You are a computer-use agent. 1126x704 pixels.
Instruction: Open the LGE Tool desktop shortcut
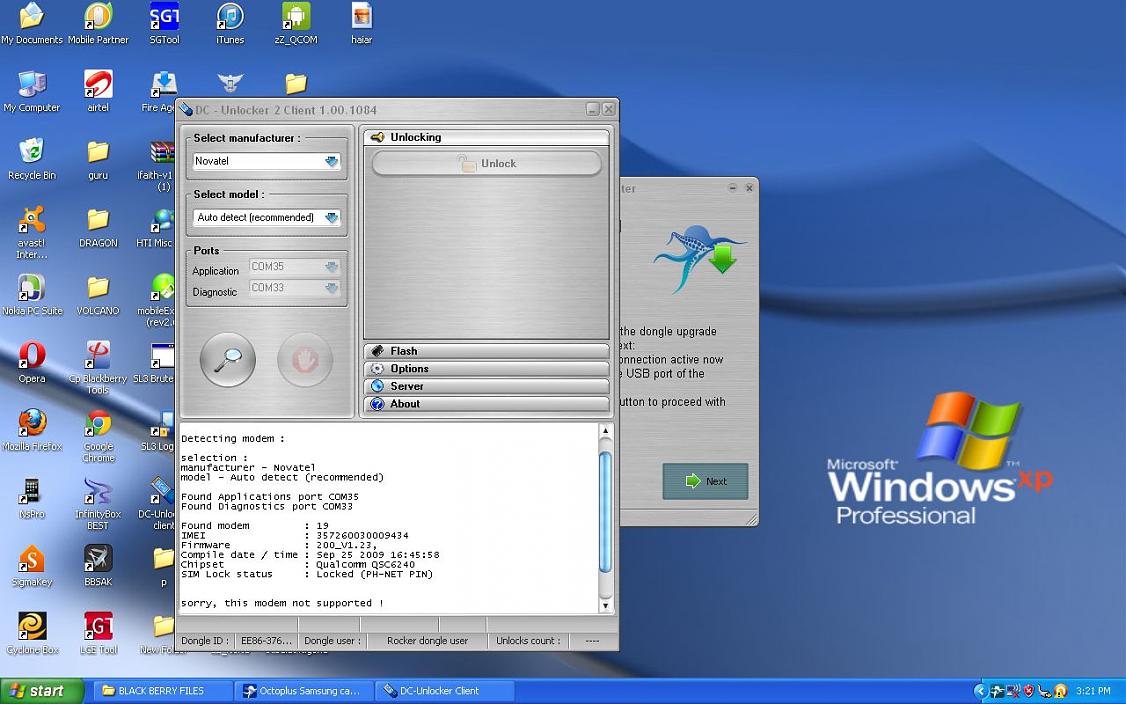[98, 627]
